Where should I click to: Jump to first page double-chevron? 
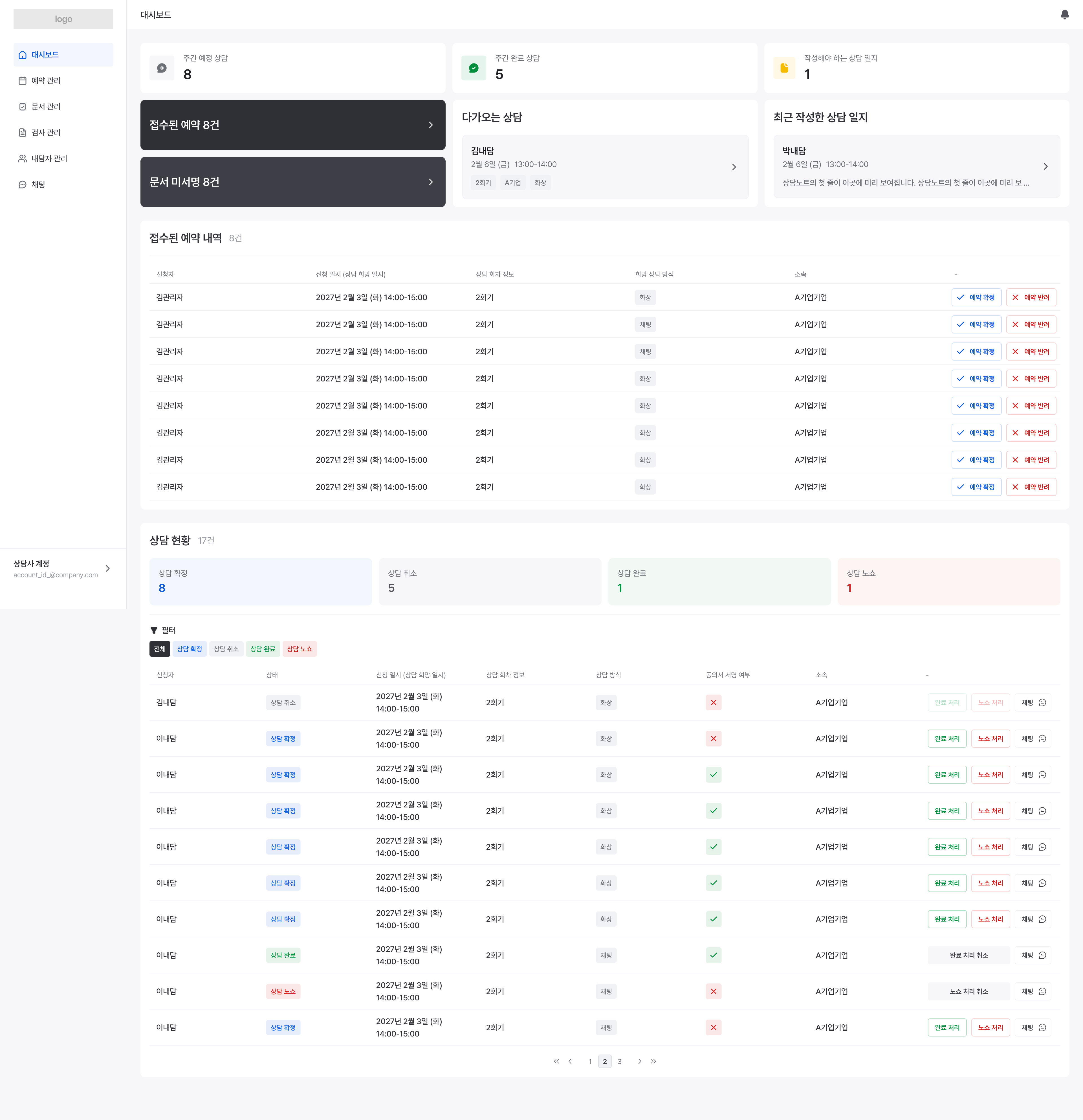pos(556,1062)
